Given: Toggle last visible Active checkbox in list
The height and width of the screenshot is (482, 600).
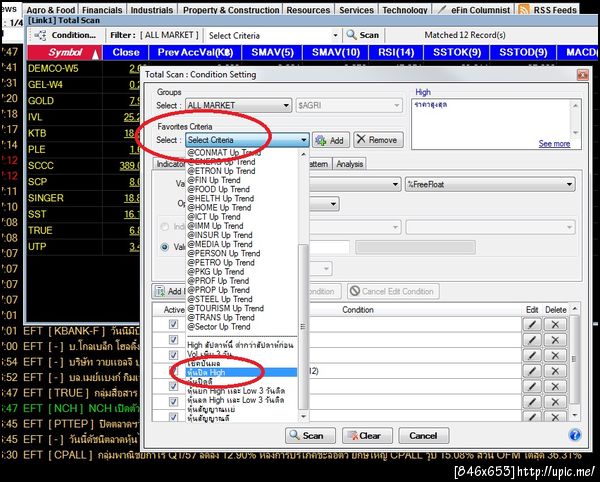Looking at the screenshot, I should click(x=173, y=417).
